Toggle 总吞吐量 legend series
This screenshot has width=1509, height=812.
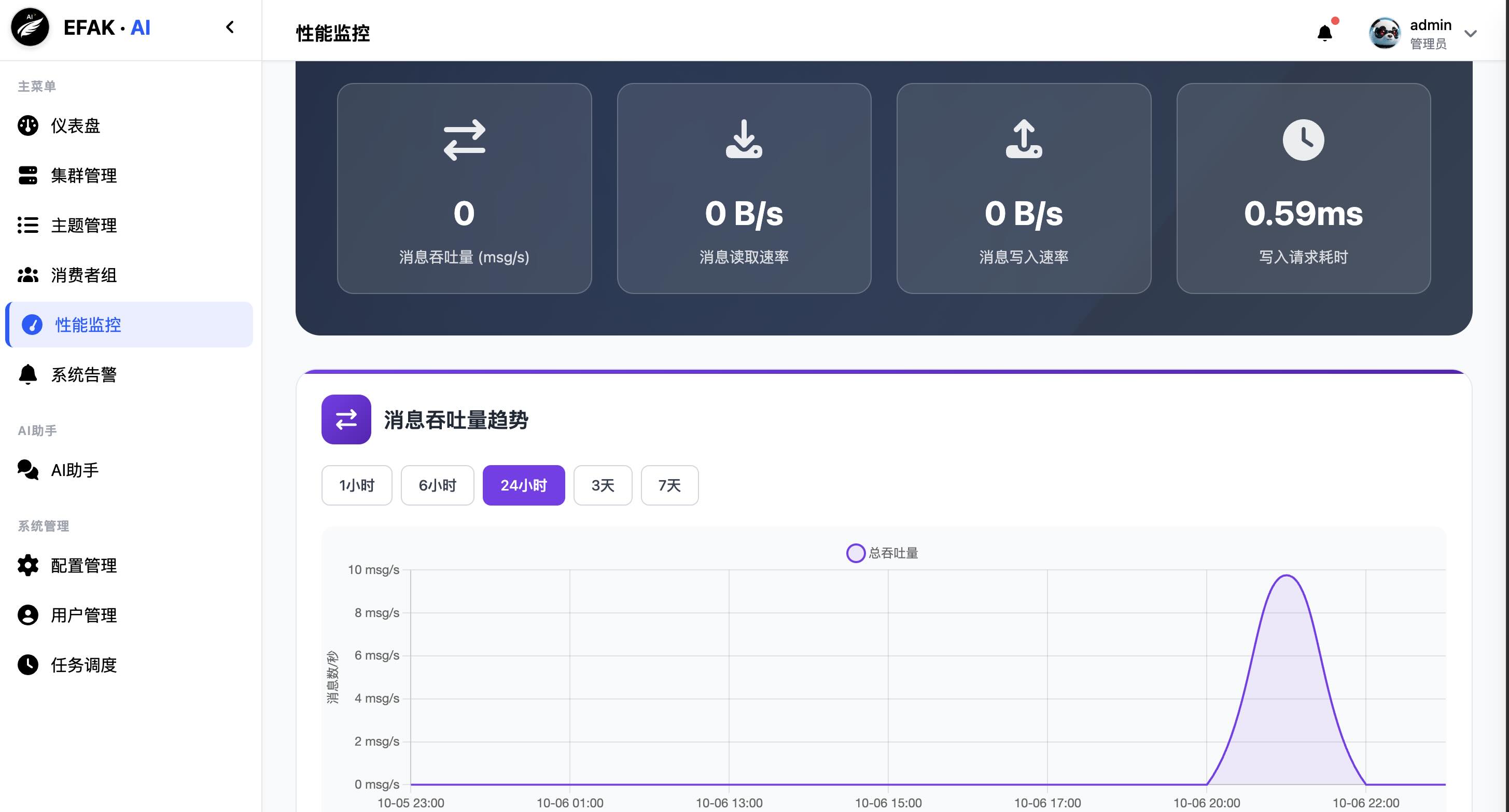(882, 553)
